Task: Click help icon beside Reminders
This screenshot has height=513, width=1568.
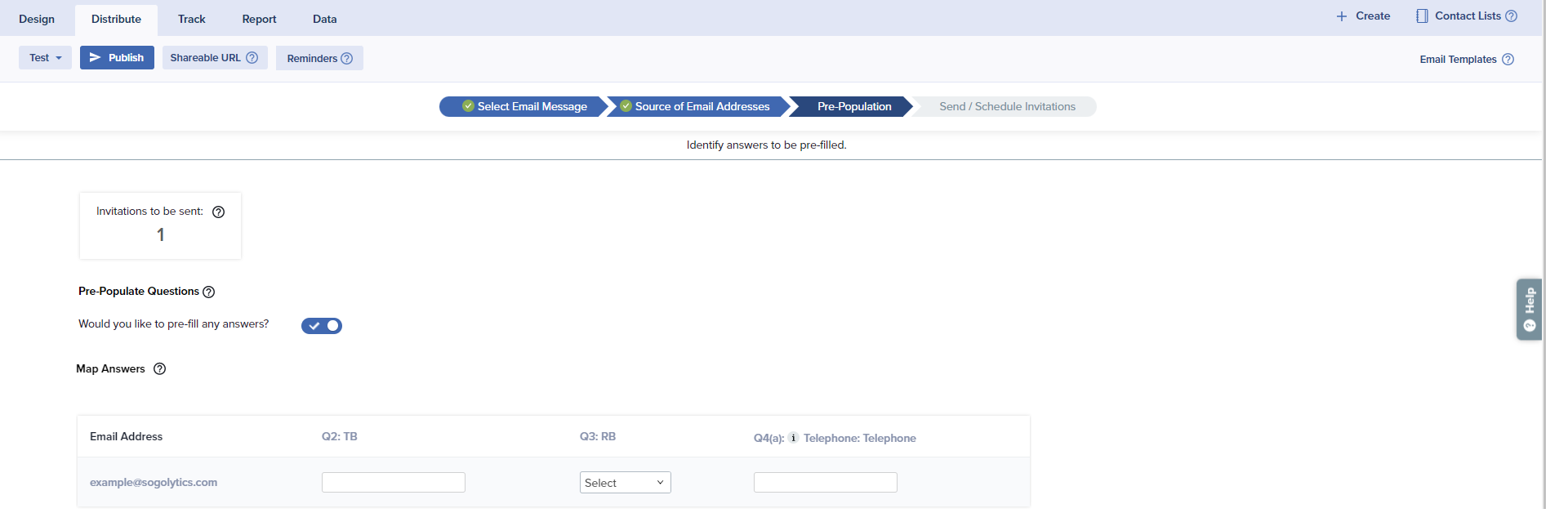Action: [347, 59]
